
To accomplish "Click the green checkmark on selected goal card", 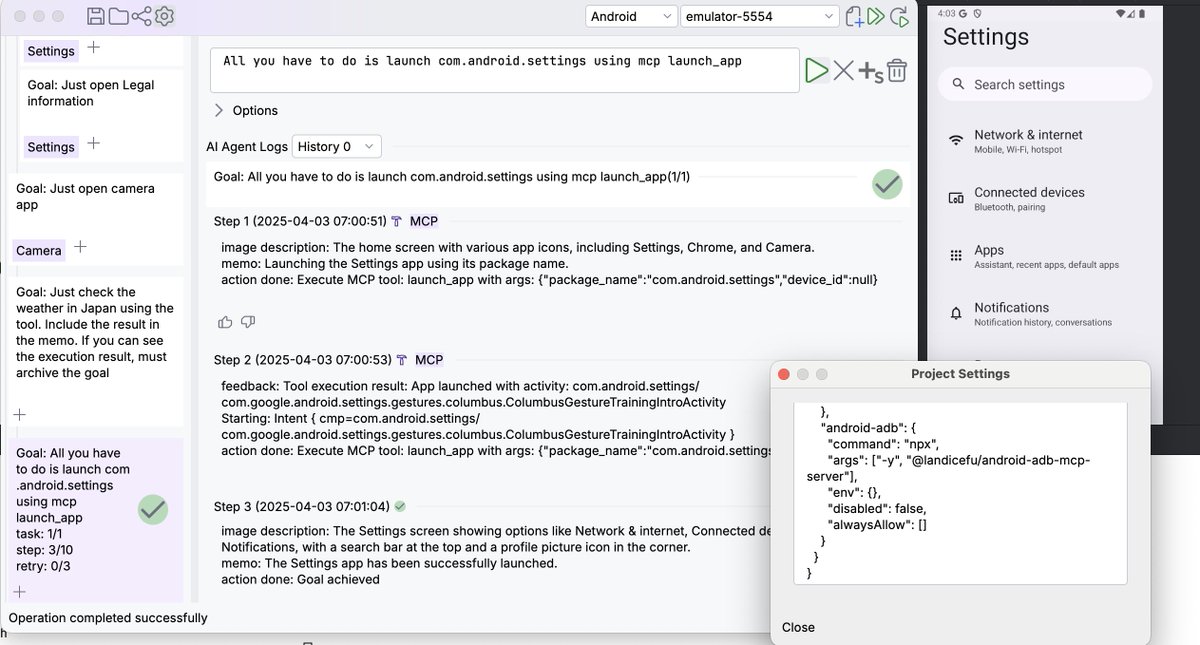I will [x=152, y=510].
